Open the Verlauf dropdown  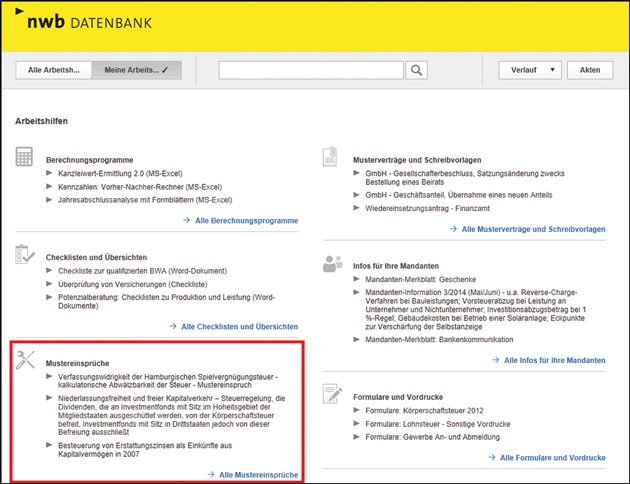tap(530, 70)
